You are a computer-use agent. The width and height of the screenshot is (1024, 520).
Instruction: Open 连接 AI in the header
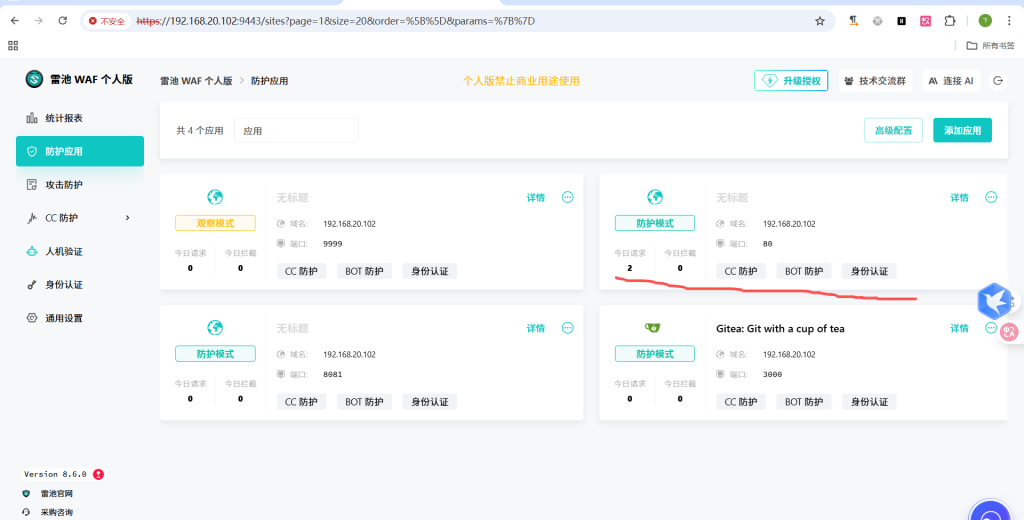tap(950, 81)
